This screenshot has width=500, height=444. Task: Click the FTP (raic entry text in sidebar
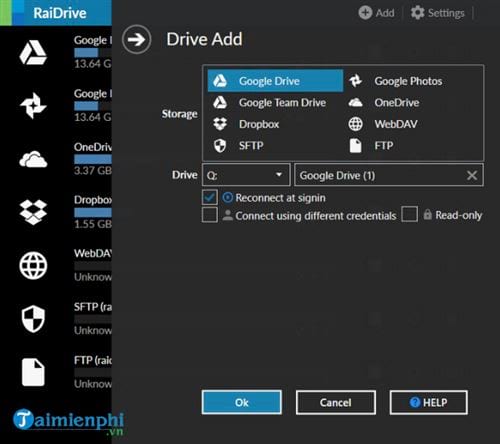tap(93, 360)
